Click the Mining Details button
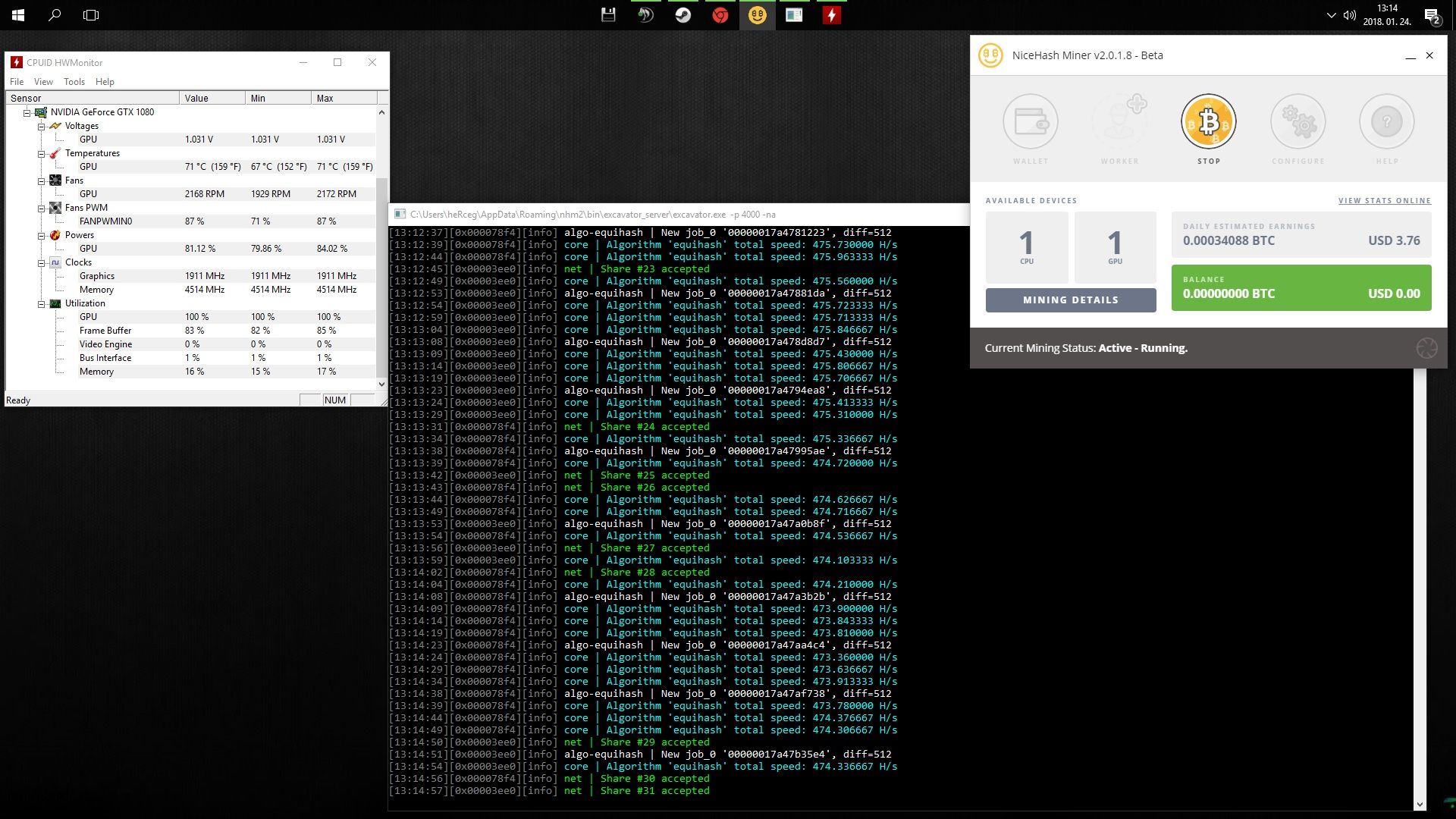Viewport: 1456px width, 819px height. [1070, 300]
